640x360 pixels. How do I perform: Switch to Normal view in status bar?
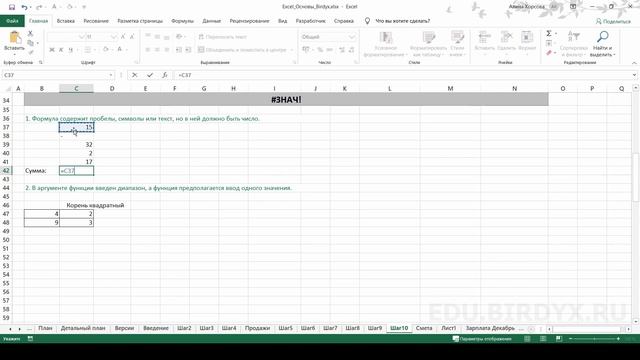click(x=527, y=339)
